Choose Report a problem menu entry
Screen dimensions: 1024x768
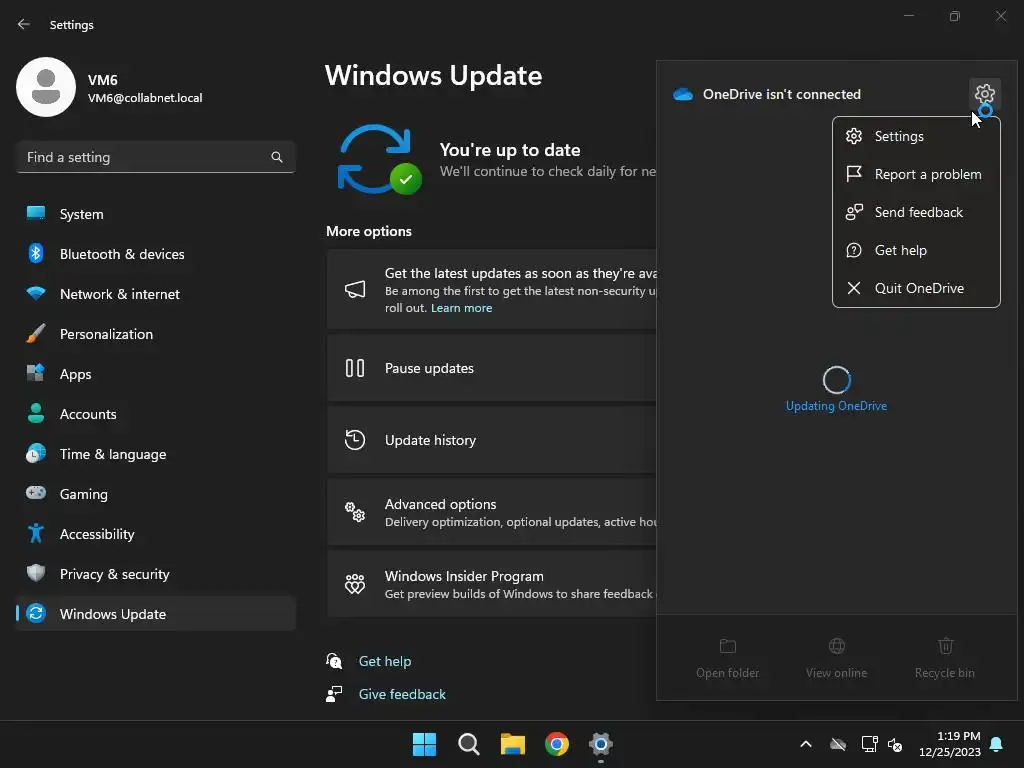click(x=916, y=174)
